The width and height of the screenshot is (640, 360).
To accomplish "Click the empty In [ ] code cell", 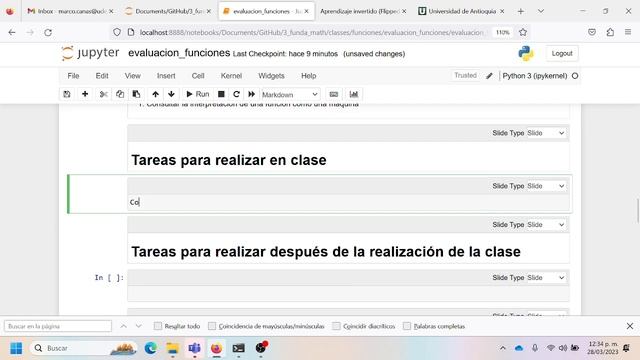I will coord(348,293).
